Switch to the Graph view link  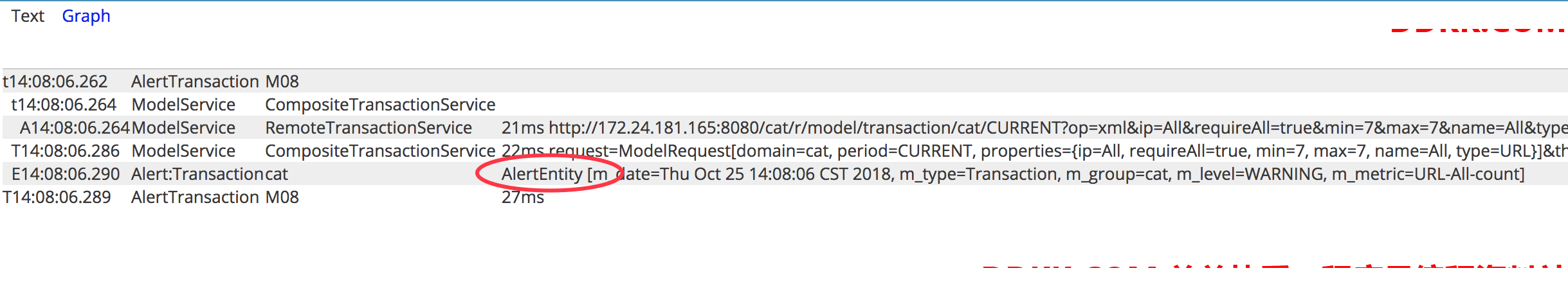[86, 16]
